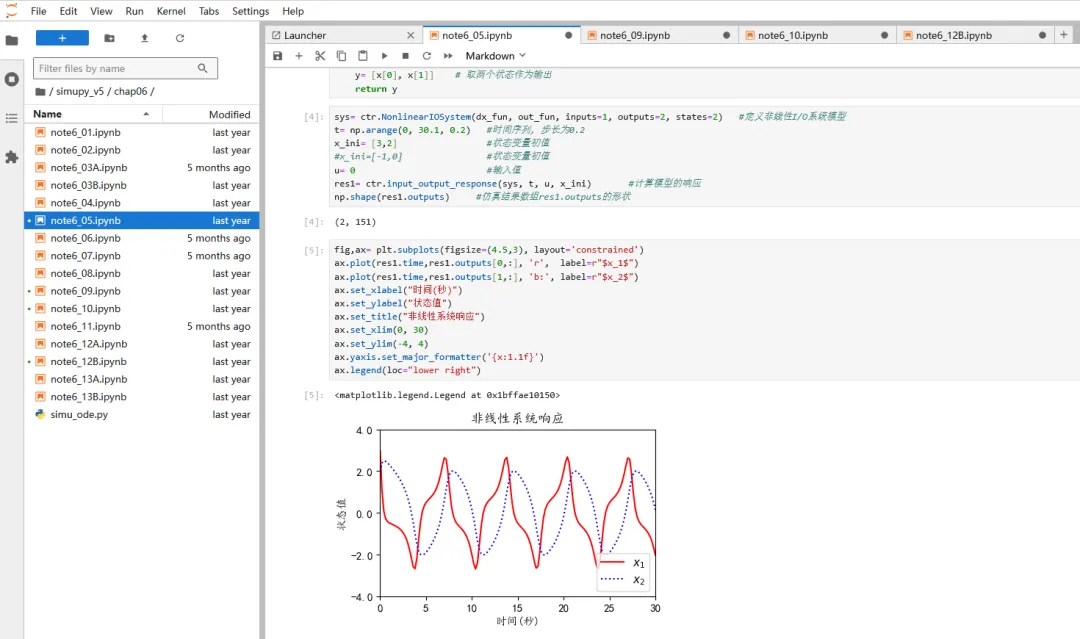Open the Table of Contents panel
The height and width of the screenshot is (639, 1080).
pyautogui.click(x=12, y=118)
